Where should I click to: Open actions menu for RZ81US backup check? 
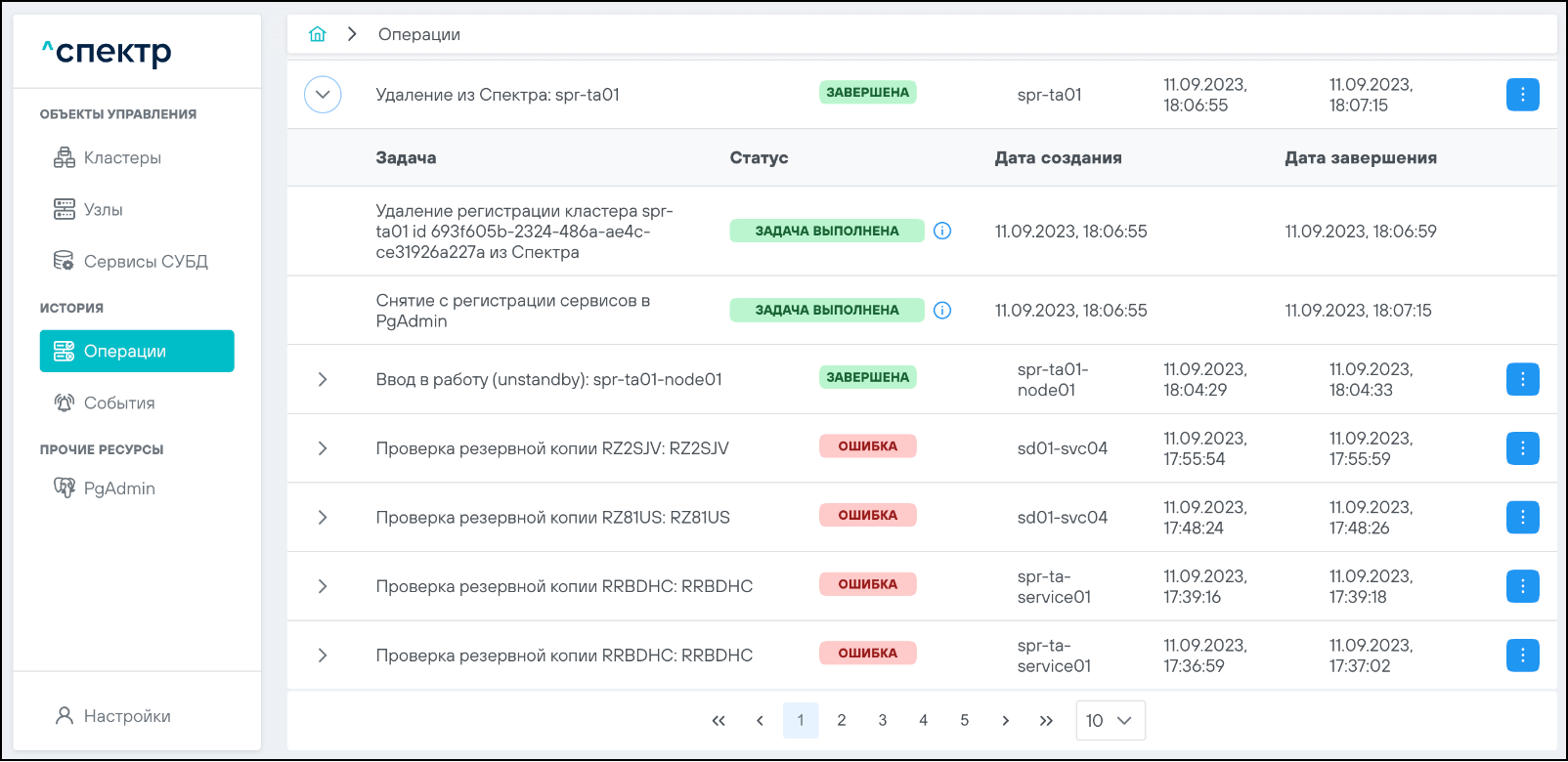(1522, 517)
